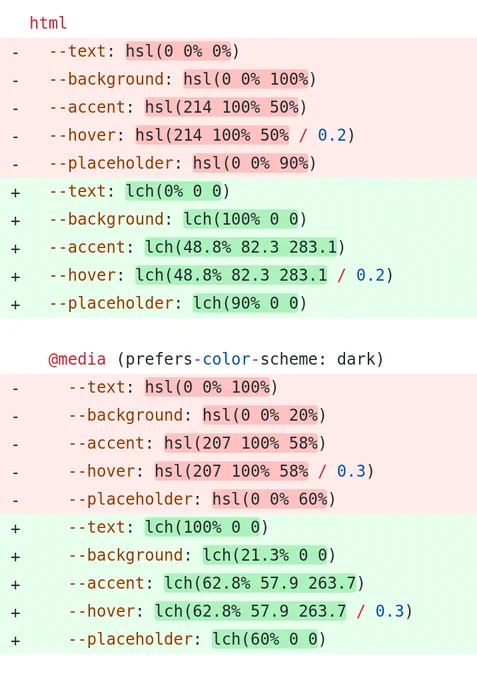Select added --accent lch(62.8% 57.9 263.7) value
This screenshot has width=477, height=680.
click(x=264, y=583)
